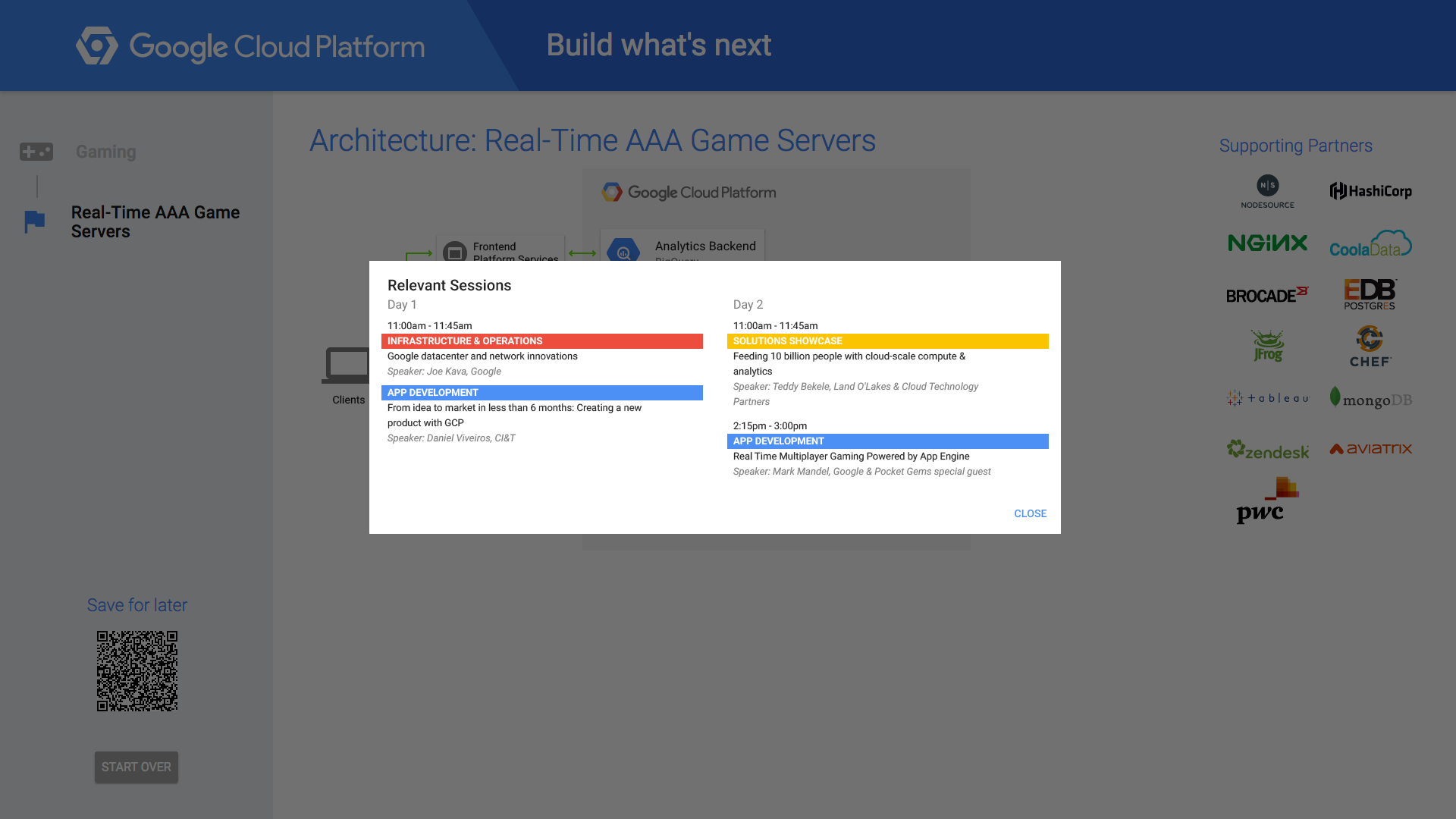The image size is (1456, 819).
Task: Click the Analytics Backend BigQuery icon
Action: (x=623, y=250)
